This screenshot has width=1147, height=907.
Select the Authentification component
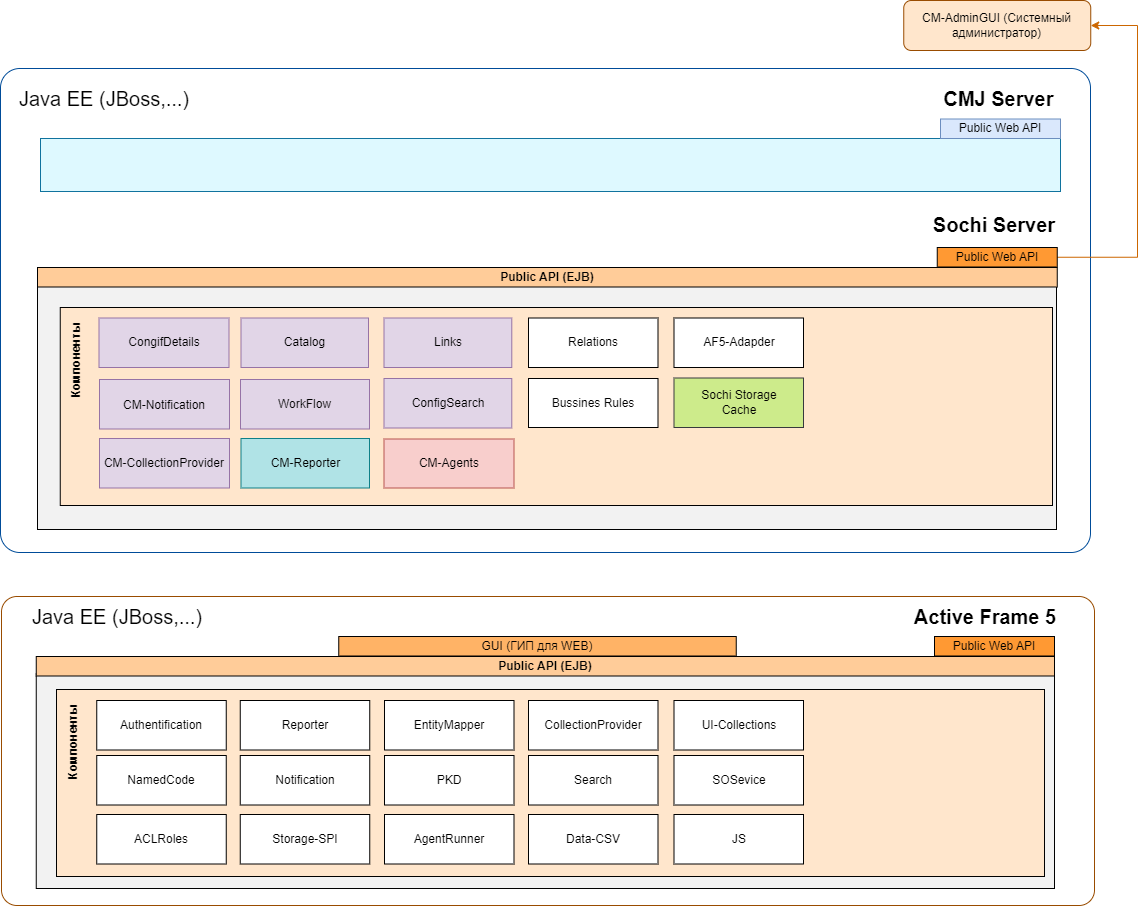[161, 725]
